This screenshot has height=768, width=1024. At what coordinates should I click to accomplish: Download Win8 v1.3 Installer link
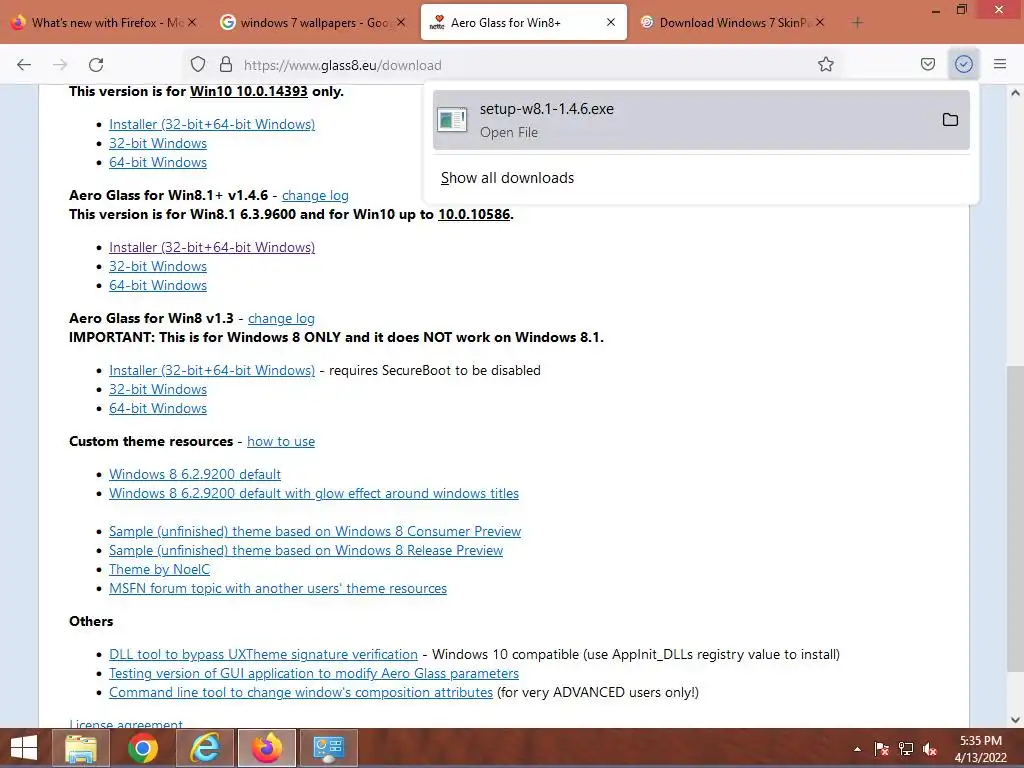(x=212, y=370)
